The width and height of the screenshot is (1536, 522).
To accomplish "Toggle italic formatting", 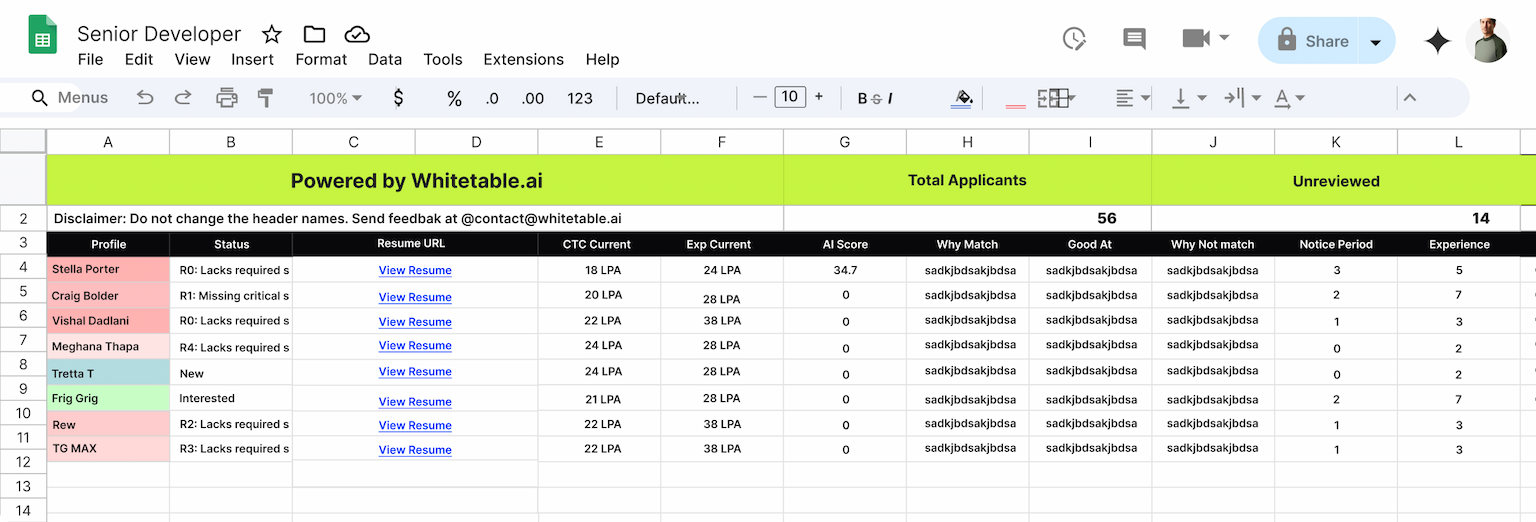I will [890, 98].
